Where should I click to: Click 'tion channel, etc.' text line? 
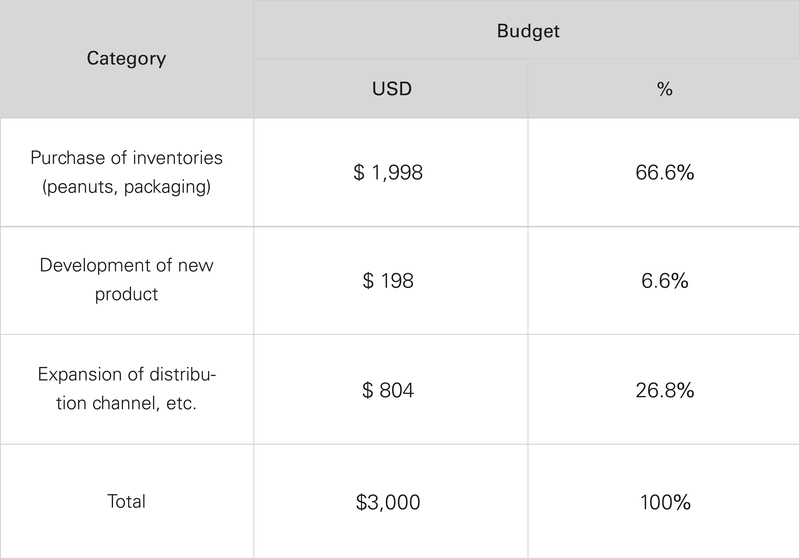point(126,403)
